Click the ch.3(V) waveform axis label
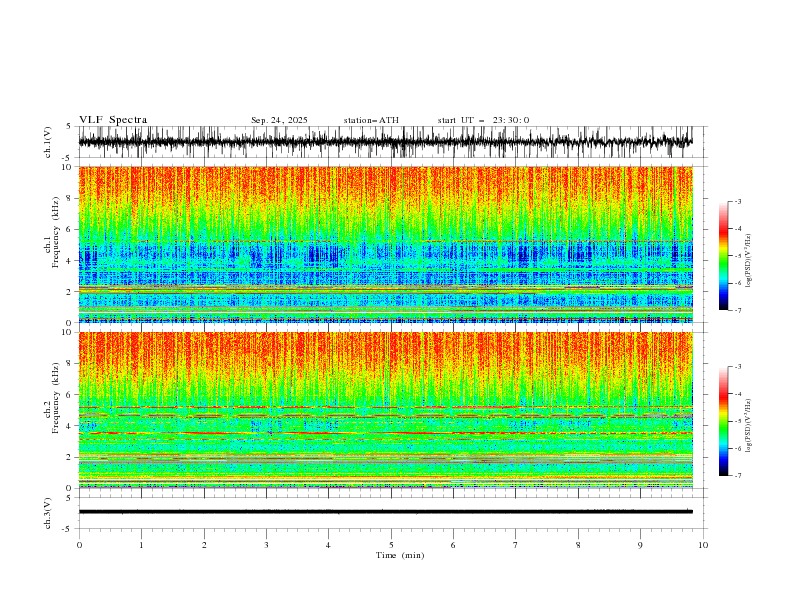The width and height of the screenshot is (792, 612). point(48,514)
